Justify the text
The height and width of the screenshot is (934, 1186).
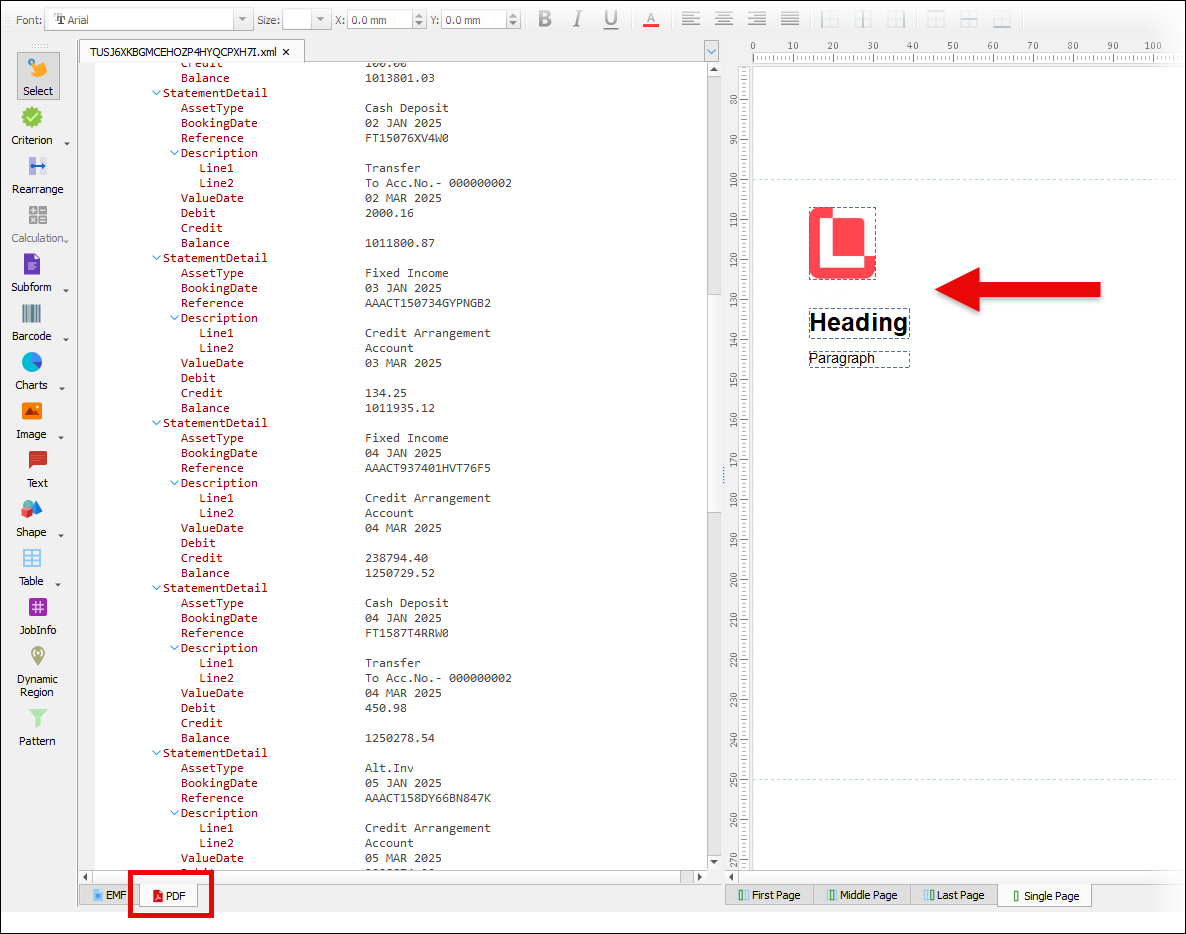(x=790, y=20)
